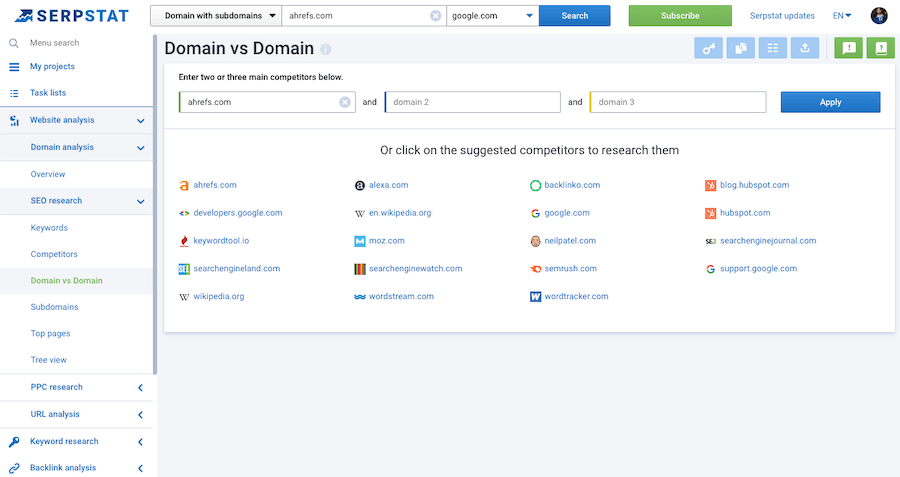
Task: Click the wordtracker.com favicon
Action: [x=535, y=297]
